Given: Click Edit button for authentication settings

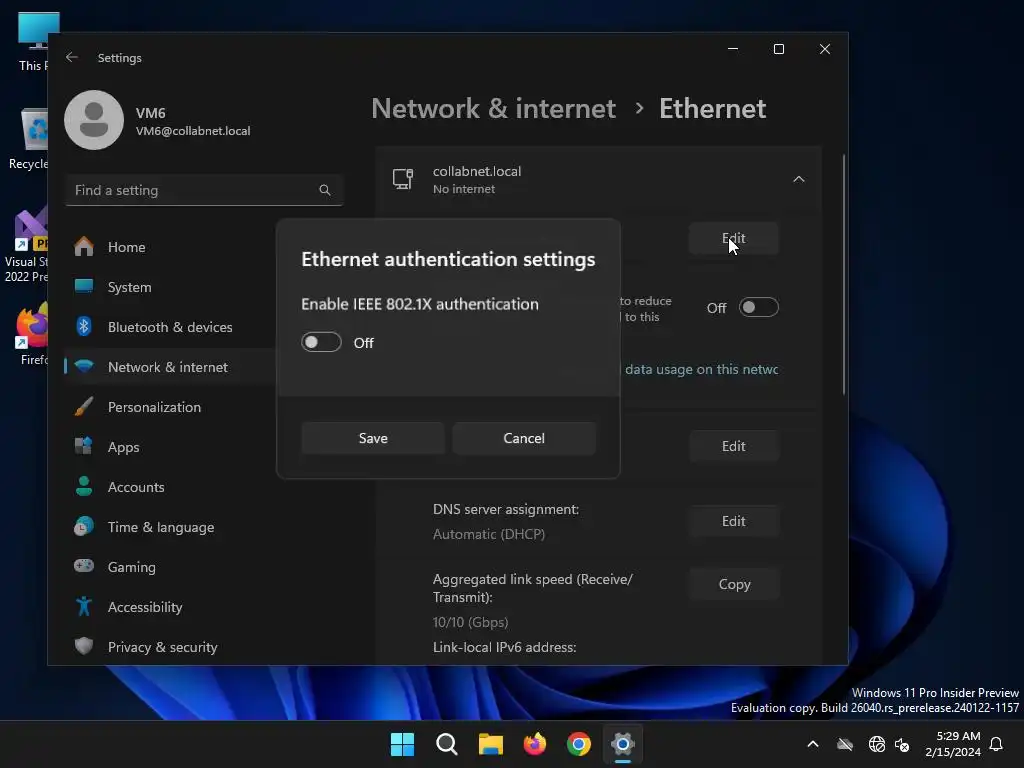Looking at the screenshot, I should [733, 238].
